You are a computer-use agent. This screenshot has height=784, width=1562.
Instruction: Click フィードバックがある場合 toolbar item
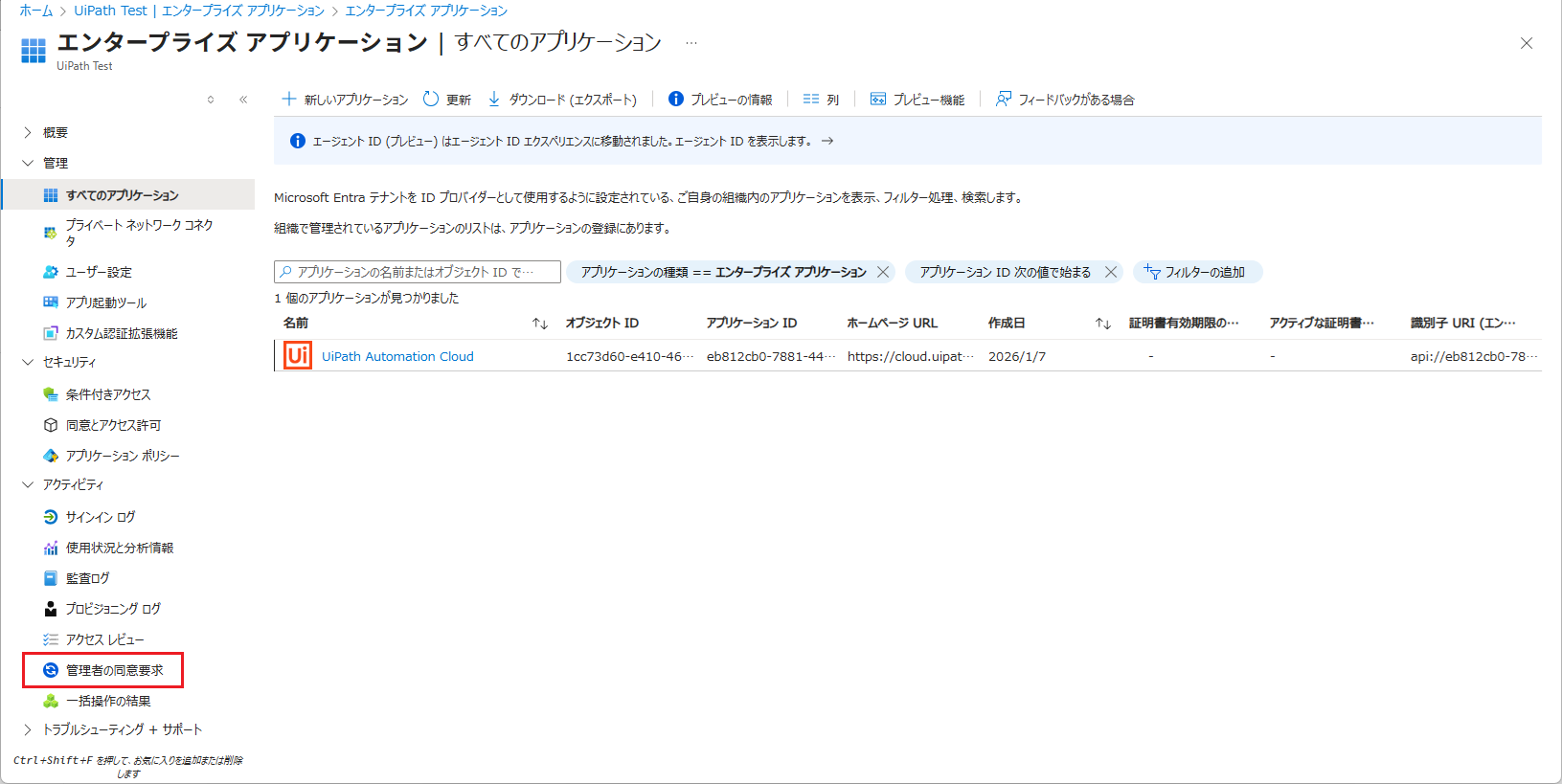coord(1065,100)
